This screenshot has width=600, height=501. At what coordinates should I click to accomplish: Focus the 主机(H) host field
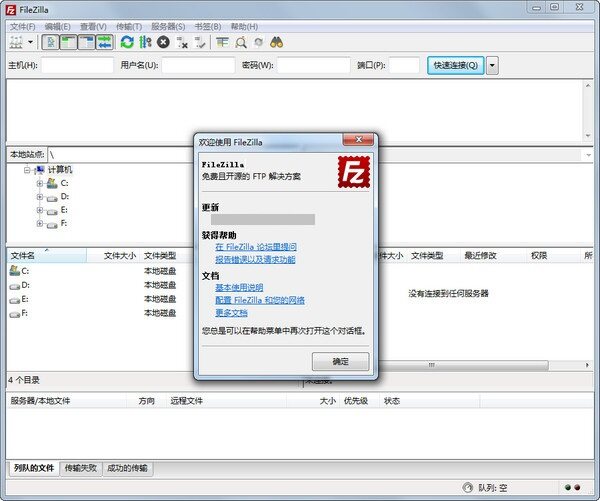tap(78, 65)
